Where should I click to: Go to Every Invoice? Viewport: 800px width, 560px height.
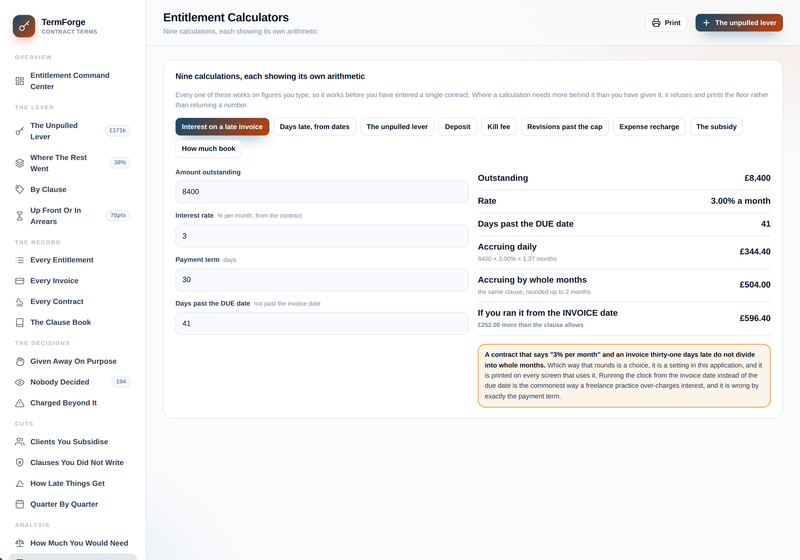click(x=72, y=281)
